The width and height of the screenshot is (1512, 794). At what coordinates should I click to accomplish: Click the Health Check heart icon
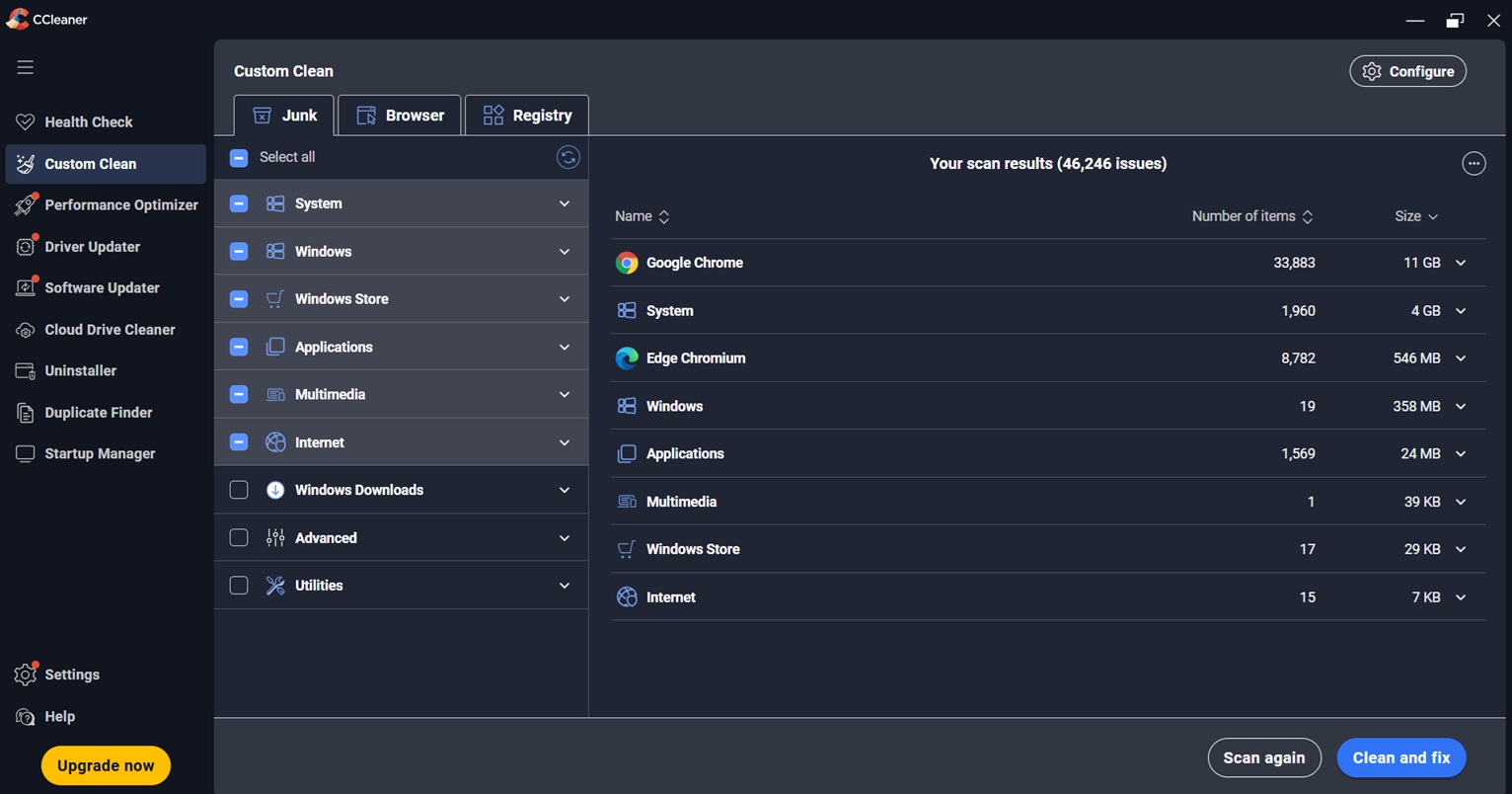point(26,122)
